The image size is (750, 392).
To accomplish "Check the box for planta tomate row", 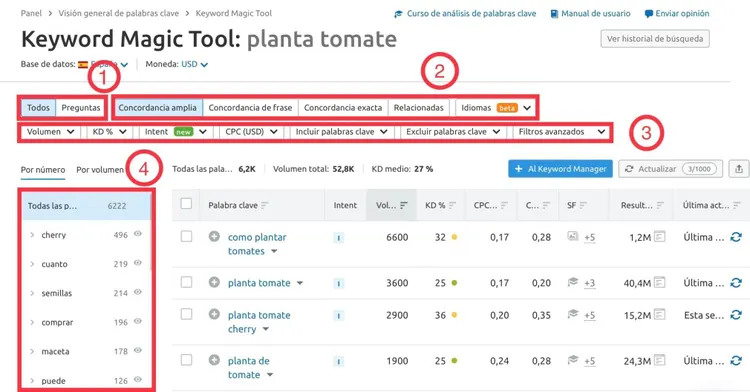I will 186,282.
